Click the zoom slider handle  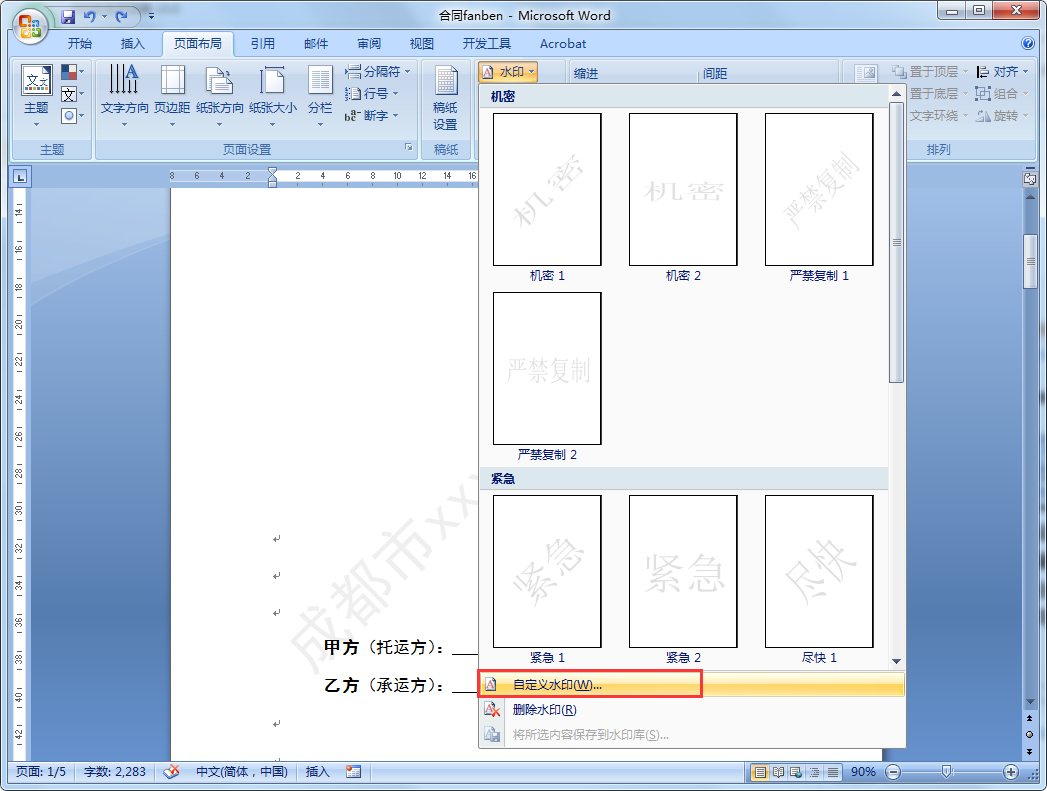946,772
